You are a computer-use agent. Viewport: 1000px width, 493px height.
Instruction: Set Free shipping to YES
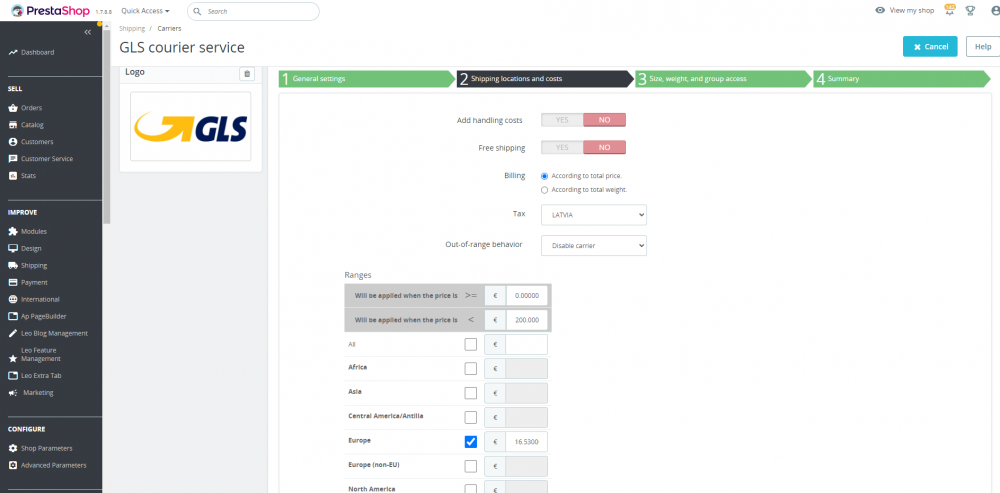(x=562, y=147)
